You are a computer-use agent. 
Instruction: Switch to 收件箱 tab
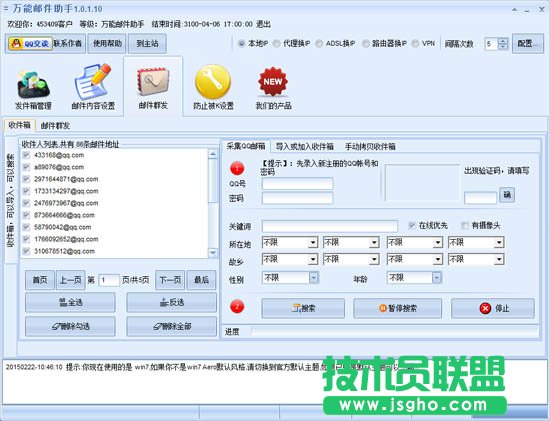20,125
